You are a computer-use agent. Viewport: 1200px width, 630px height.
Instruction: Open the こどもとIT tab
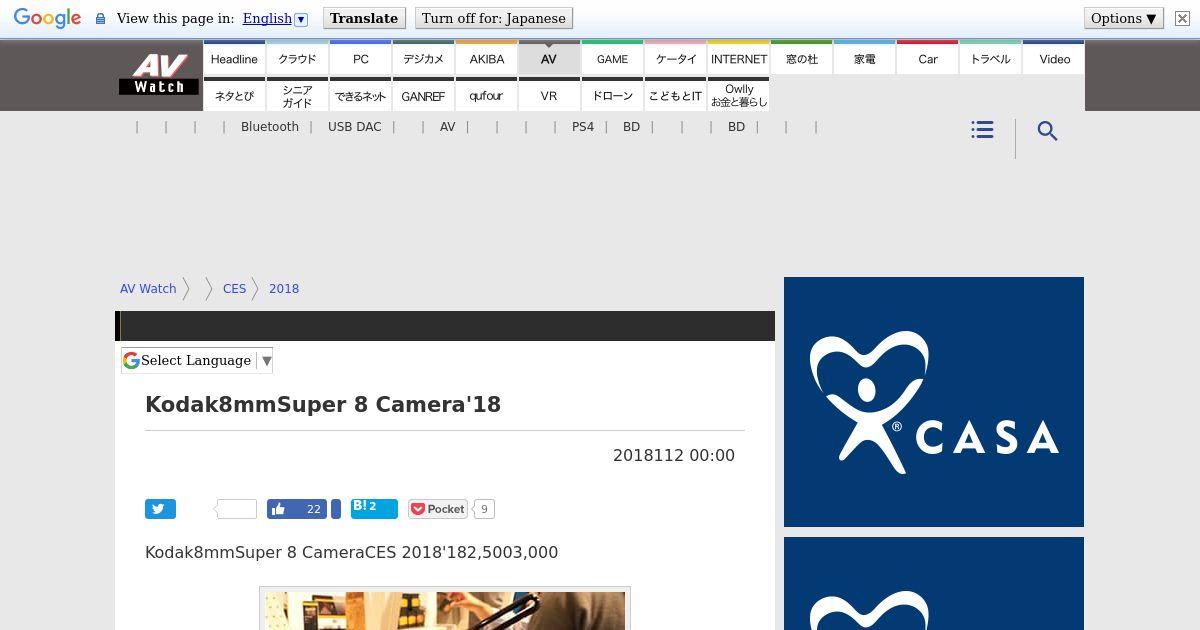(x=676, y=96)
